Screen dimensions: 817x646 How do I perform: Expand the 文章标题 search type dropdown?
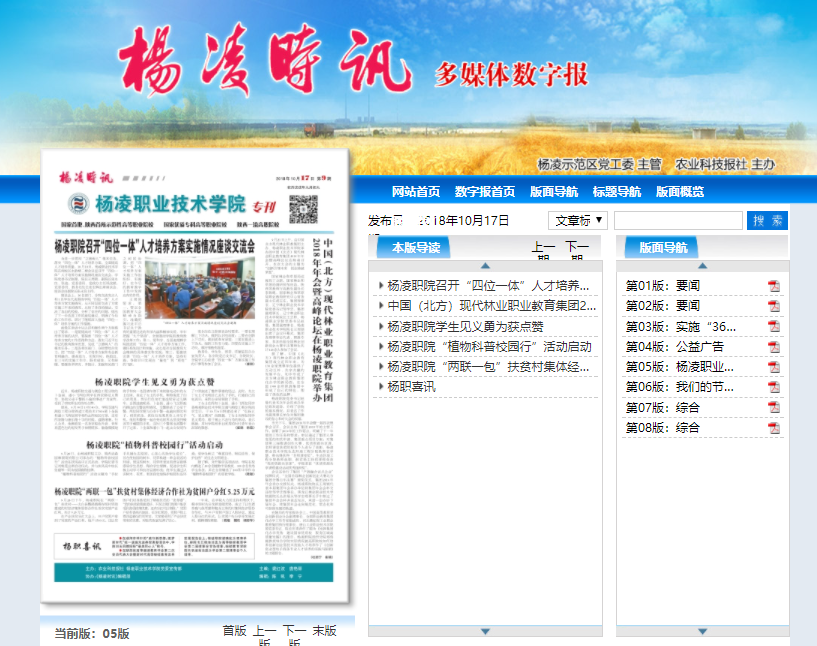(x=578, y=220)
